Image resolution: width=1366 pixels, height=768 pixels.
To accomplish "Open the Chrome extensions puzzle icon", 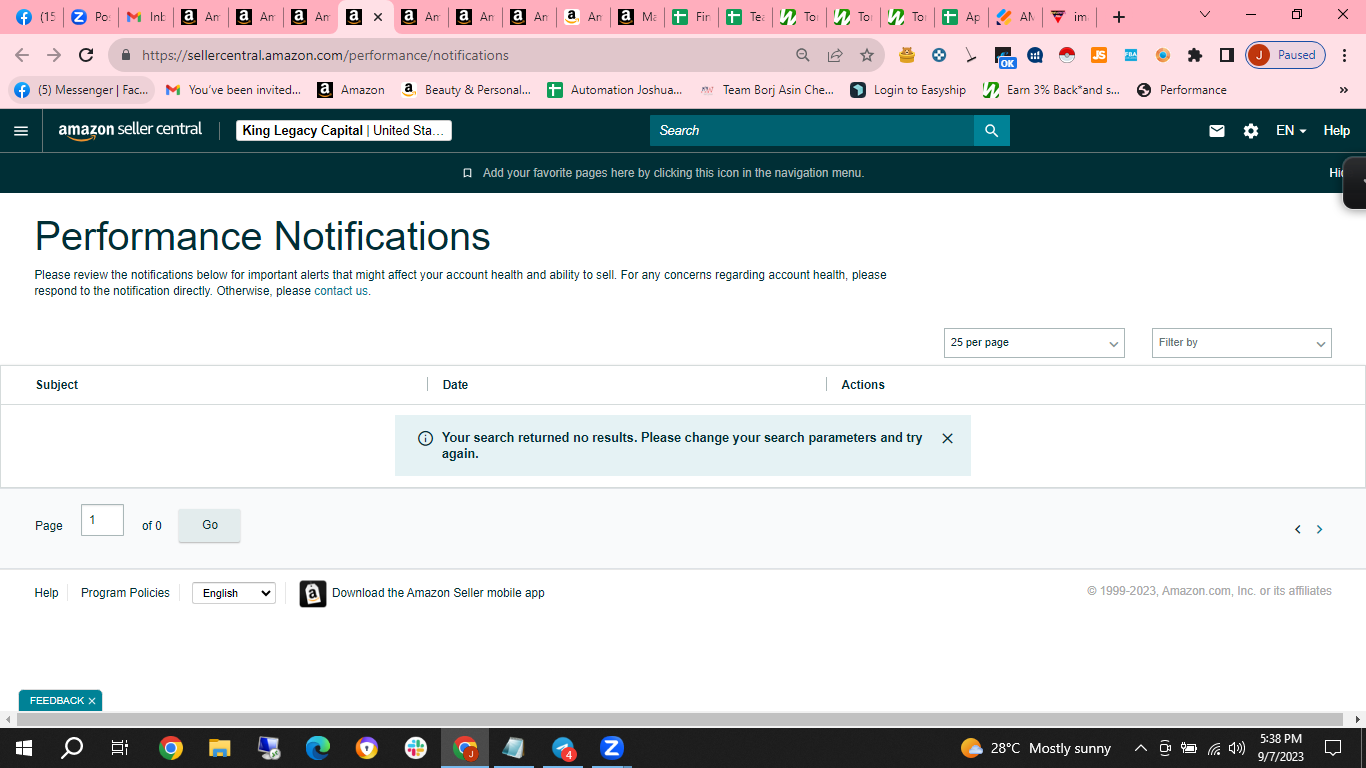I will click(1195, 55).
